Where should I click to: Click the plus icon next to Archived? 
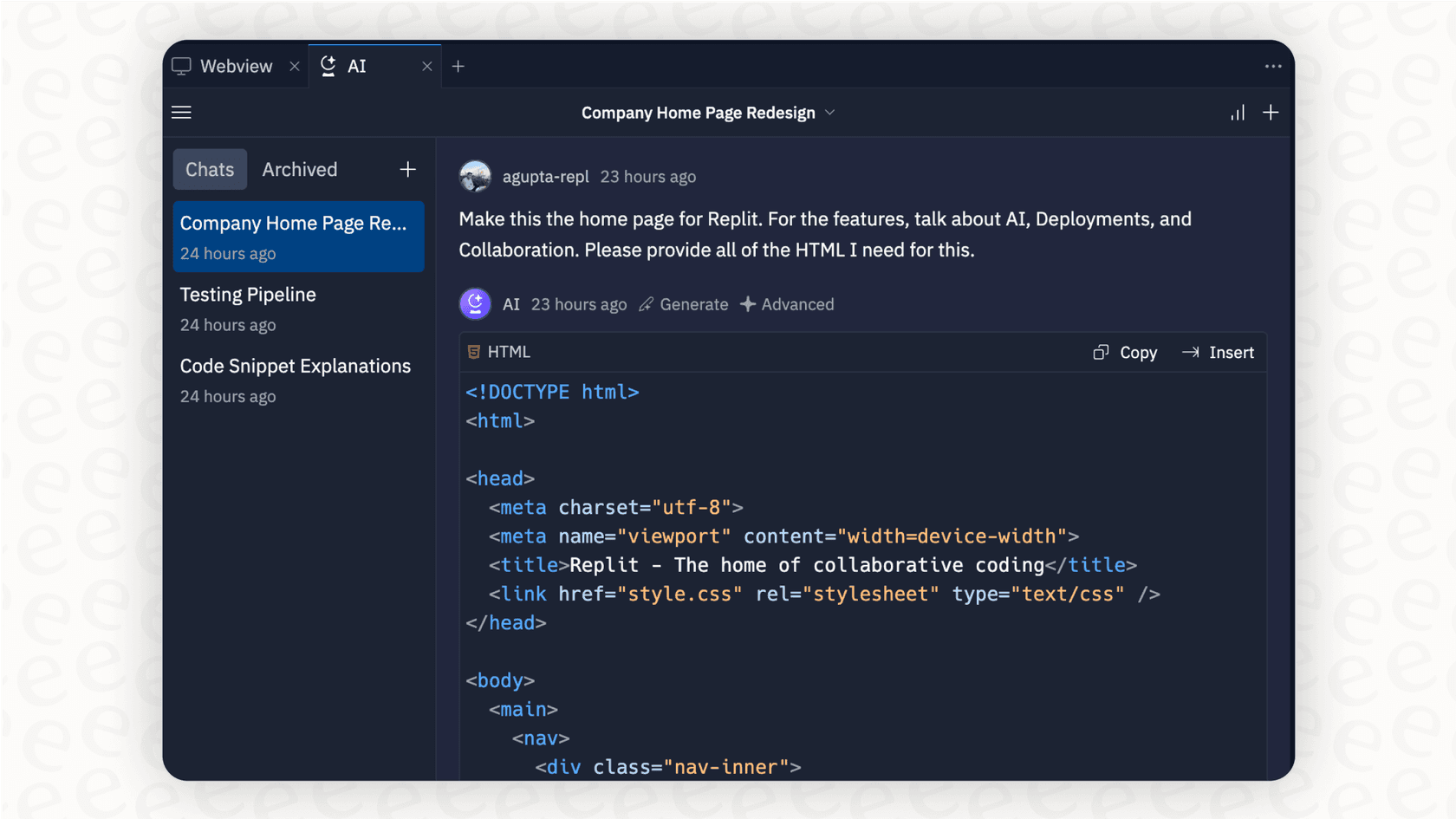click(x=406, y=169)
